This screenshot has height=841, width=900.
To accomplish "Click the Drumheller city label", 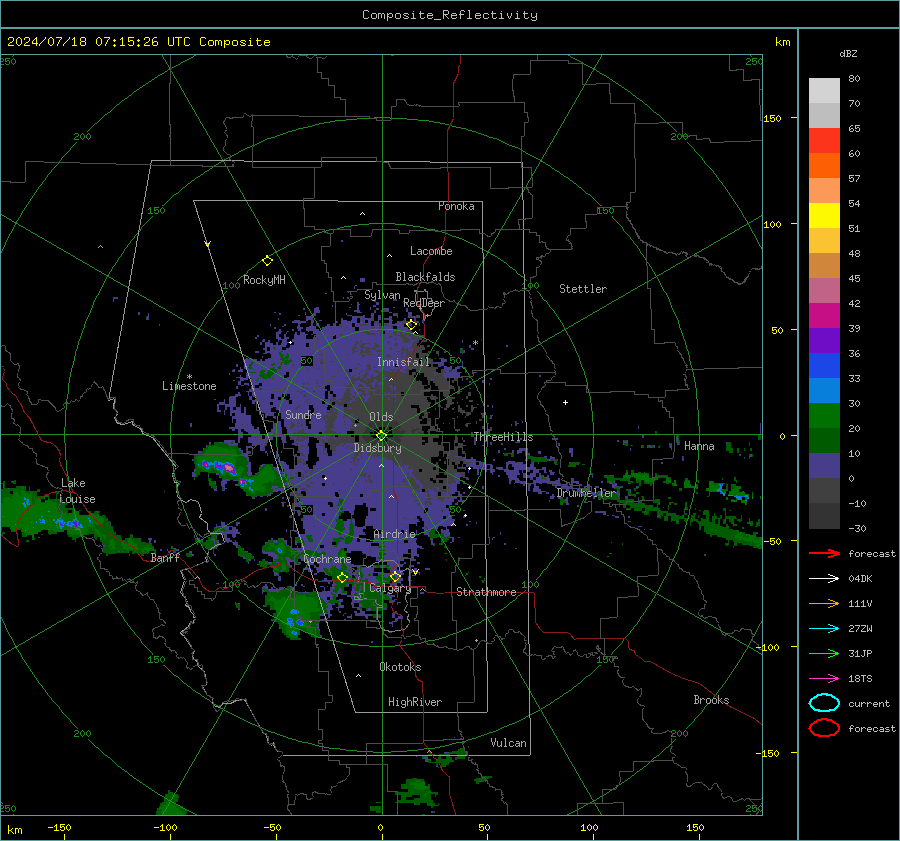I will (x=586, y=493).
